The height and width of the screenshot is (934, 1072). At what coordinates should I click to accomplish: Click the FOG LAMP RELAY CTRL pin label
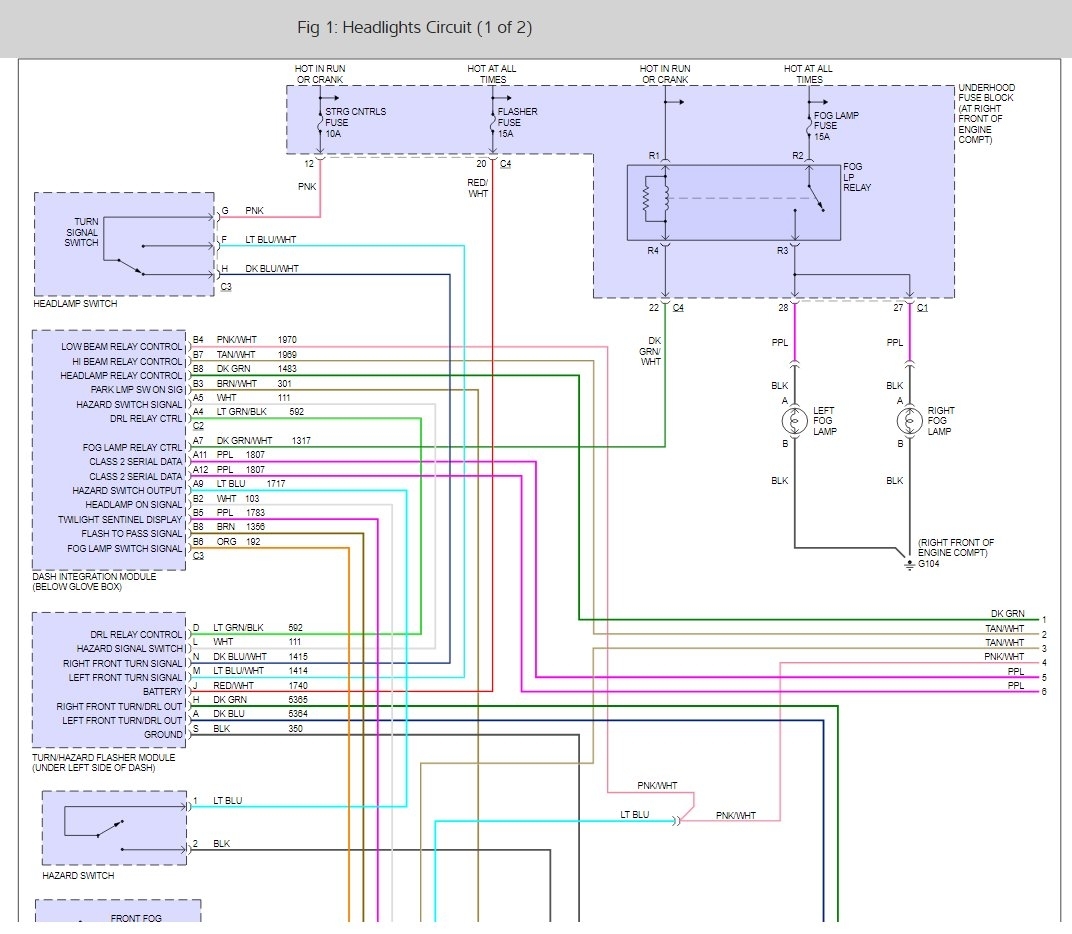[133, 447]
